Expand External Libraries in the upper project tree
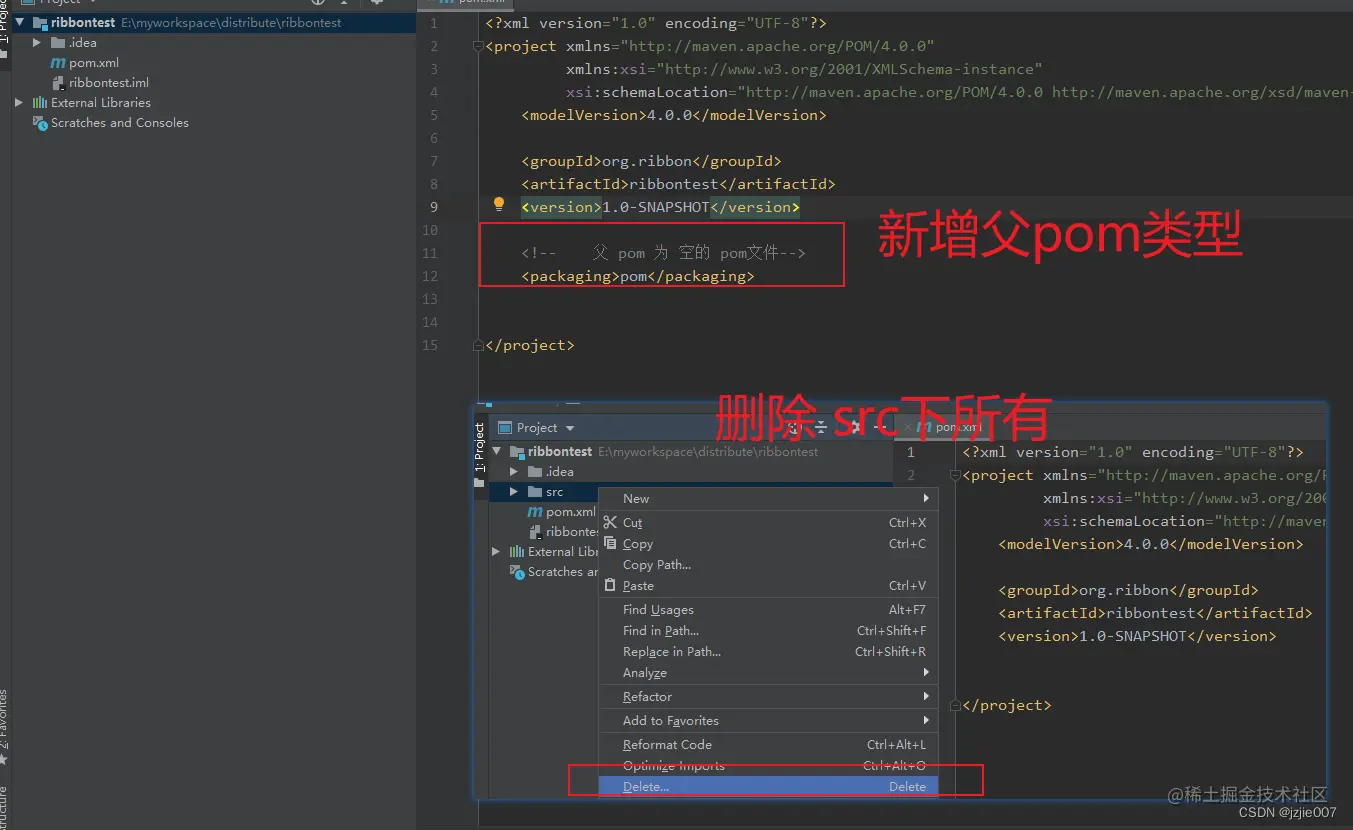This screenshot has width=1353, height=830. (19, 103)
